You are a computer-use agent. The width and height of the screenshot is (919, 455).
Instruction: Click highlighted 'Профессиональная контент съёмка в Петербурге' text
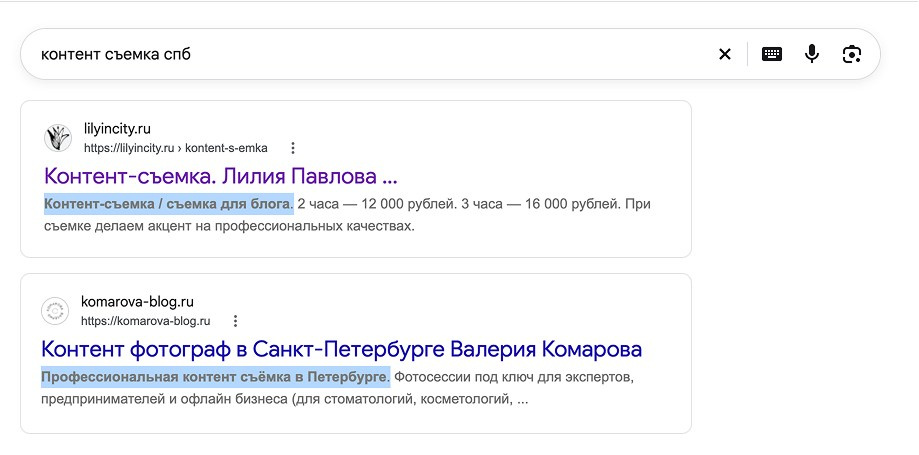[x=215, y=377]
